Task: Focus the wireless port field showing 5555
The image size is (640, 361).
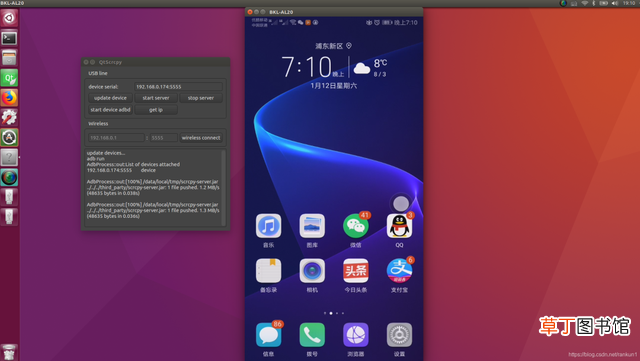Action: (163, 138)
